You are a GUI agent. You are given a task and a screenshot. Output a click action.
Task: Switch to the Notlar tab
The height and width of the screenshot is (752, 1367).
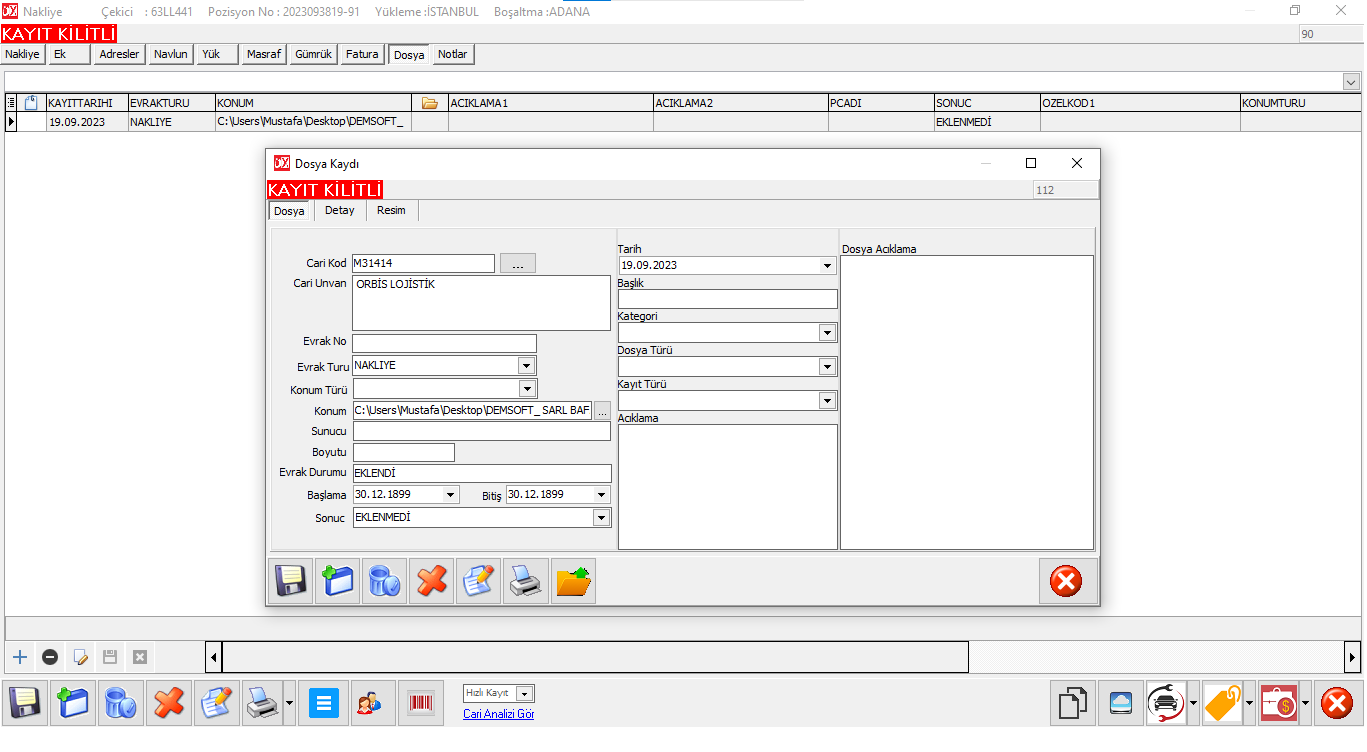click(x=453, y=55)
